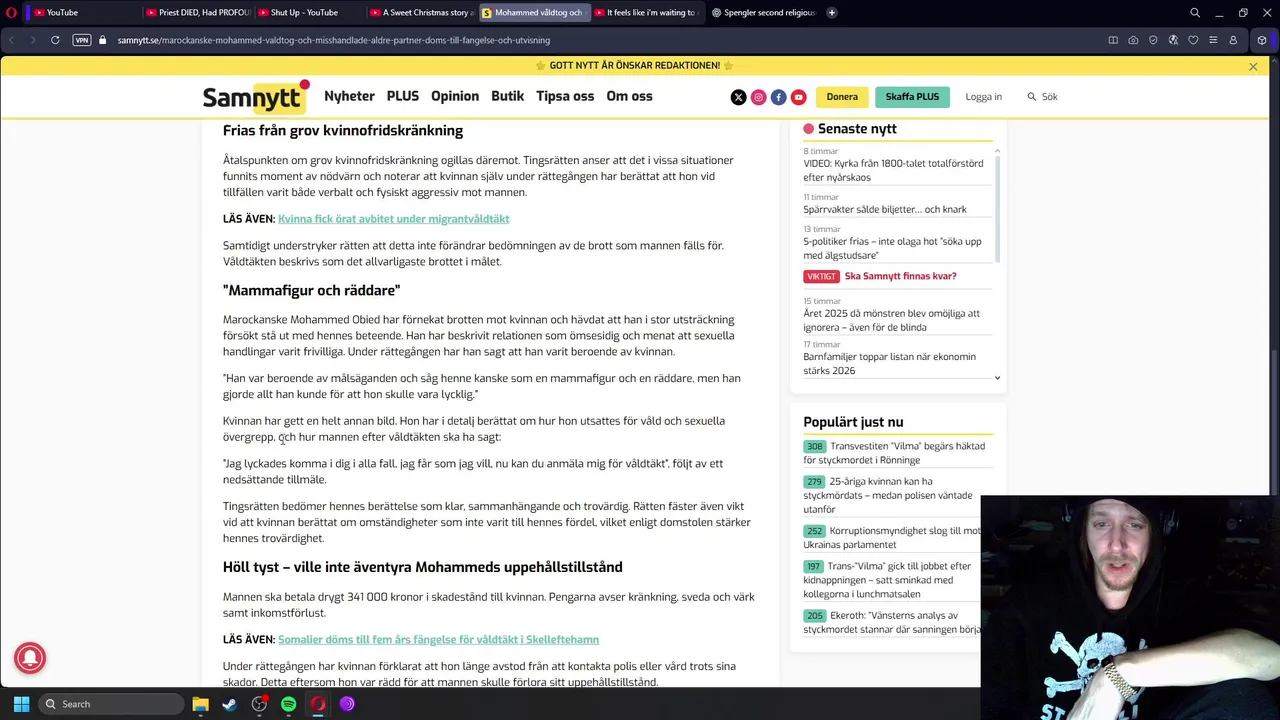Open a new tab with plus button

tap(831, 13)
